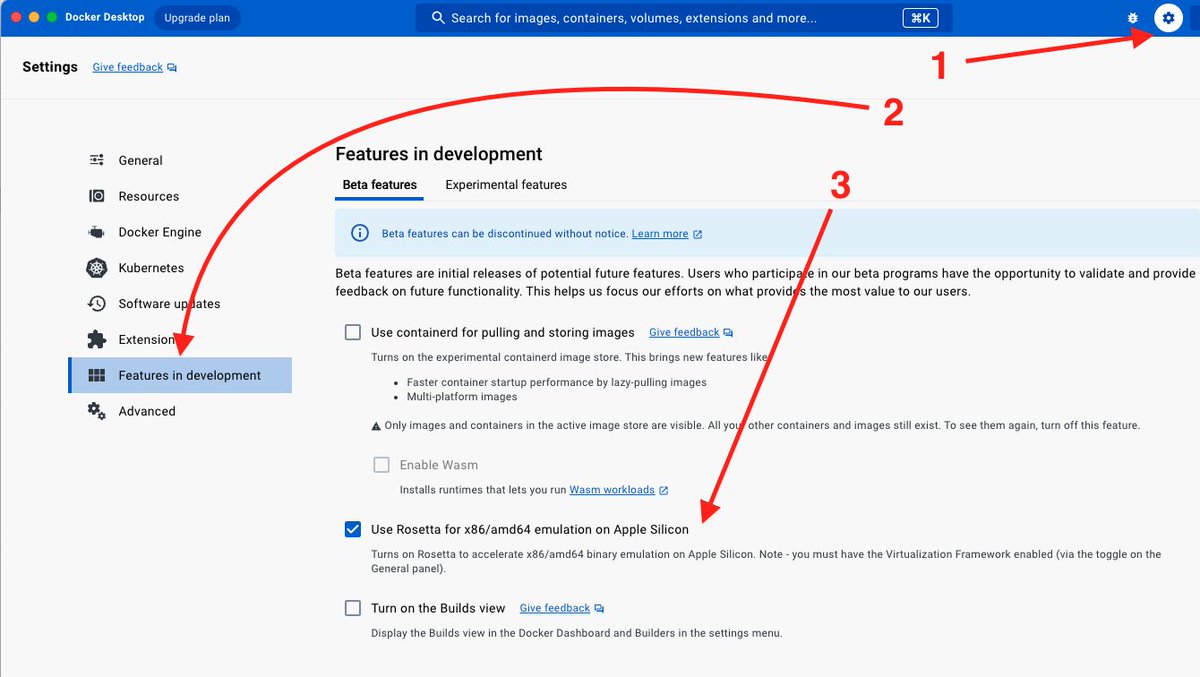
Task: Click Give feedback link for Builds view
Action: point(555,608)
